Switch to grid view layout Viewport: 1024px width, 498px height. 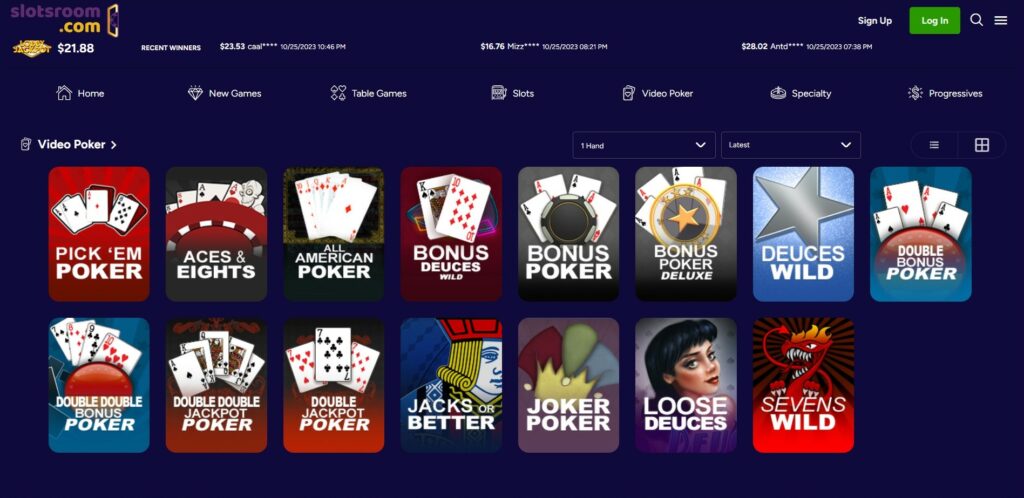[x=982, y=145]
